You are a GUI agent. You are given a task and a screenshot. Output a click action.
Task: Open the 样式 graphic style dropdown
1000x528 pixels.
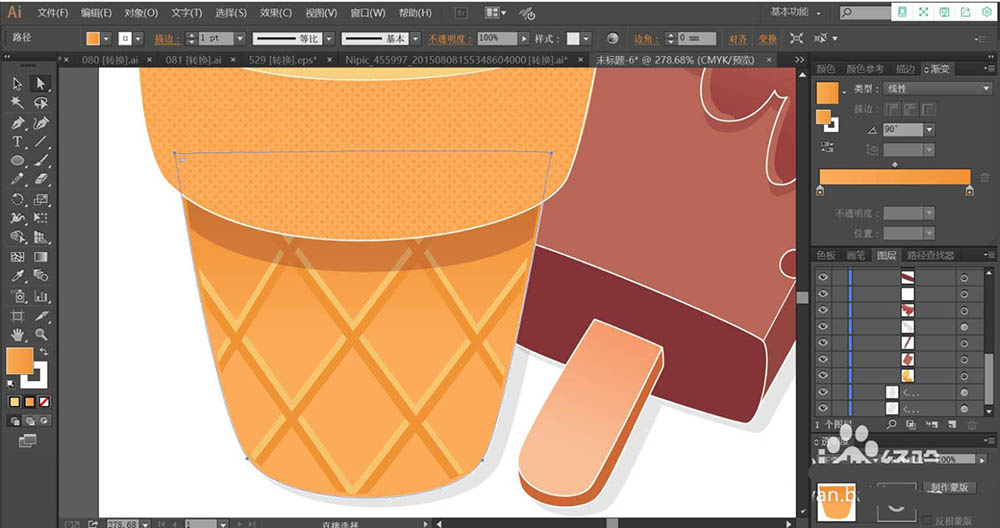(586, 39)
